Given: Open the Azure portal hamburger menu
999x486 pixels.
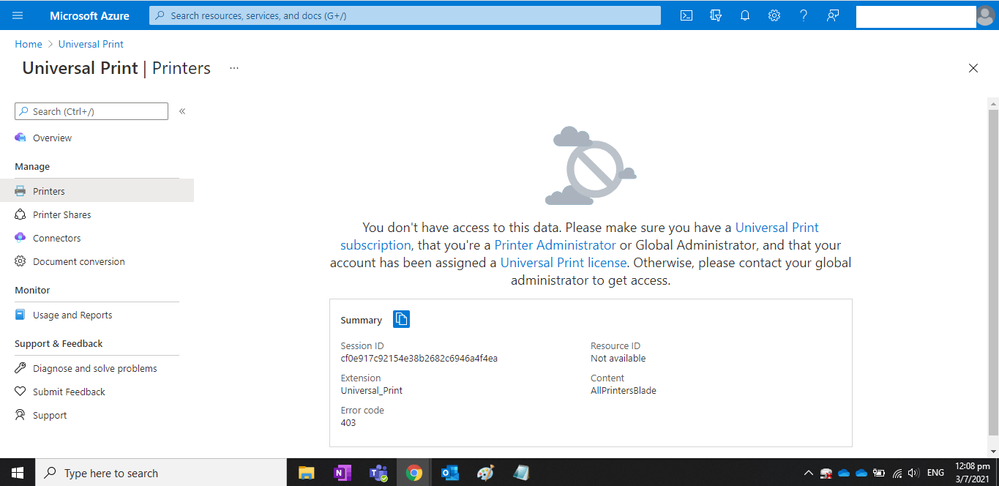Looking at the screenshot, I should click(18, 15).
